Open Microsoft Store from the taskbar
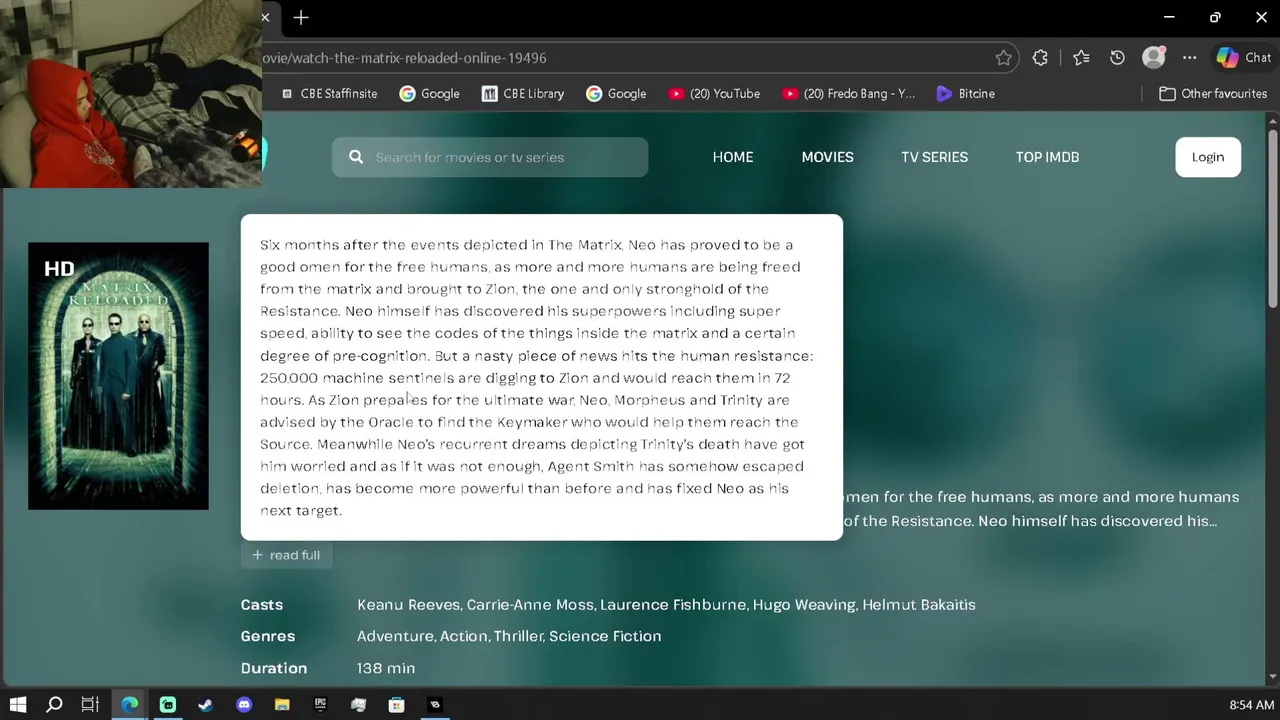 [396, 705]
